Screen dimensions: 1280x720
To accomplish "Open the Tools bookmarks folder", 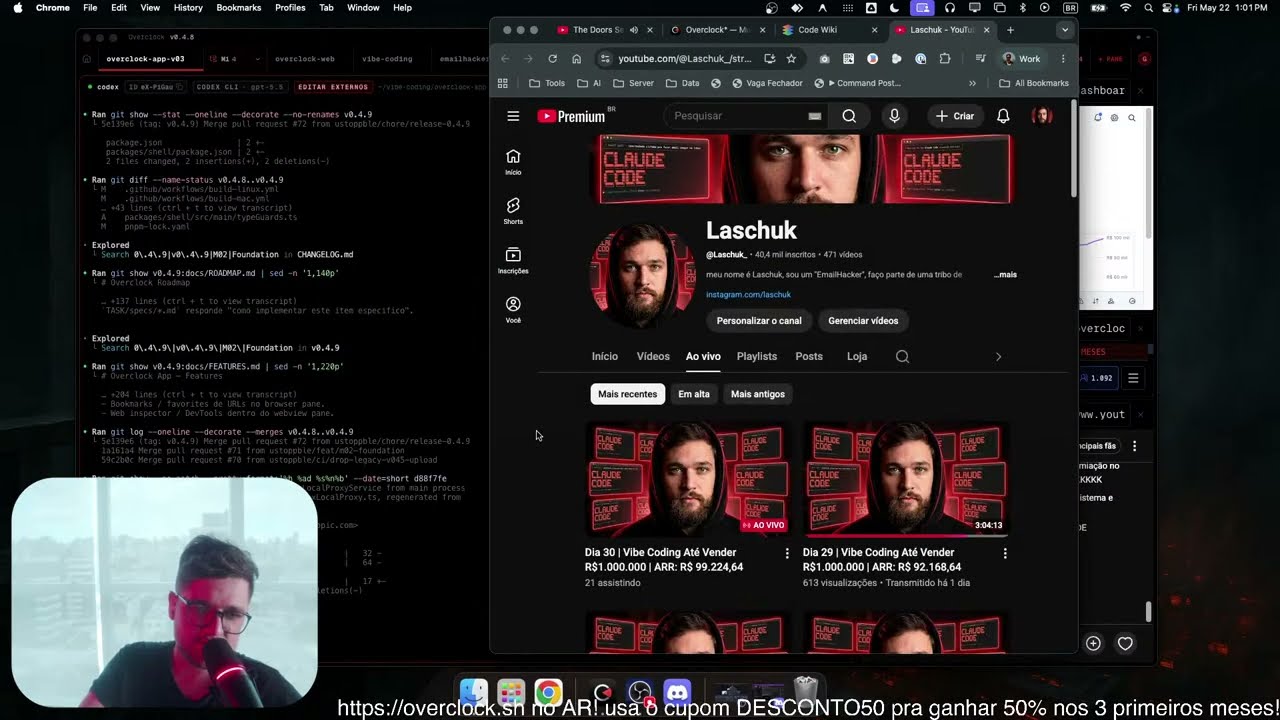I will point(547,83).
